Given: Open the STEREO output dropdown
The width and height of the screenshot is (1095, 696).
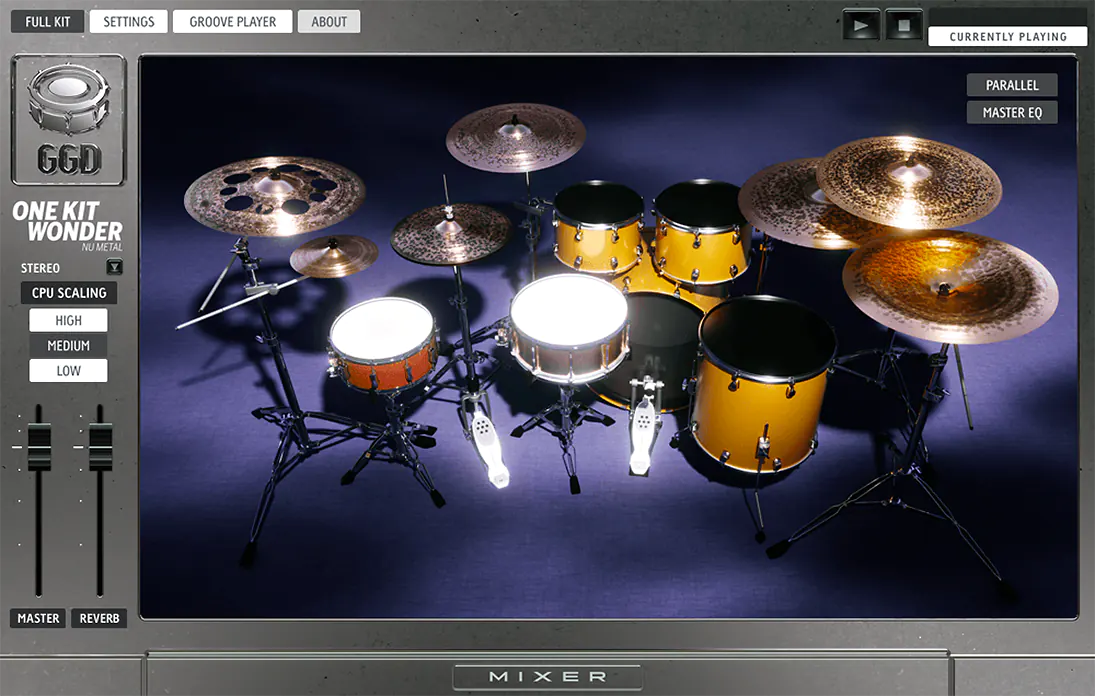Looking at the screenshot, I should (114, 267).
